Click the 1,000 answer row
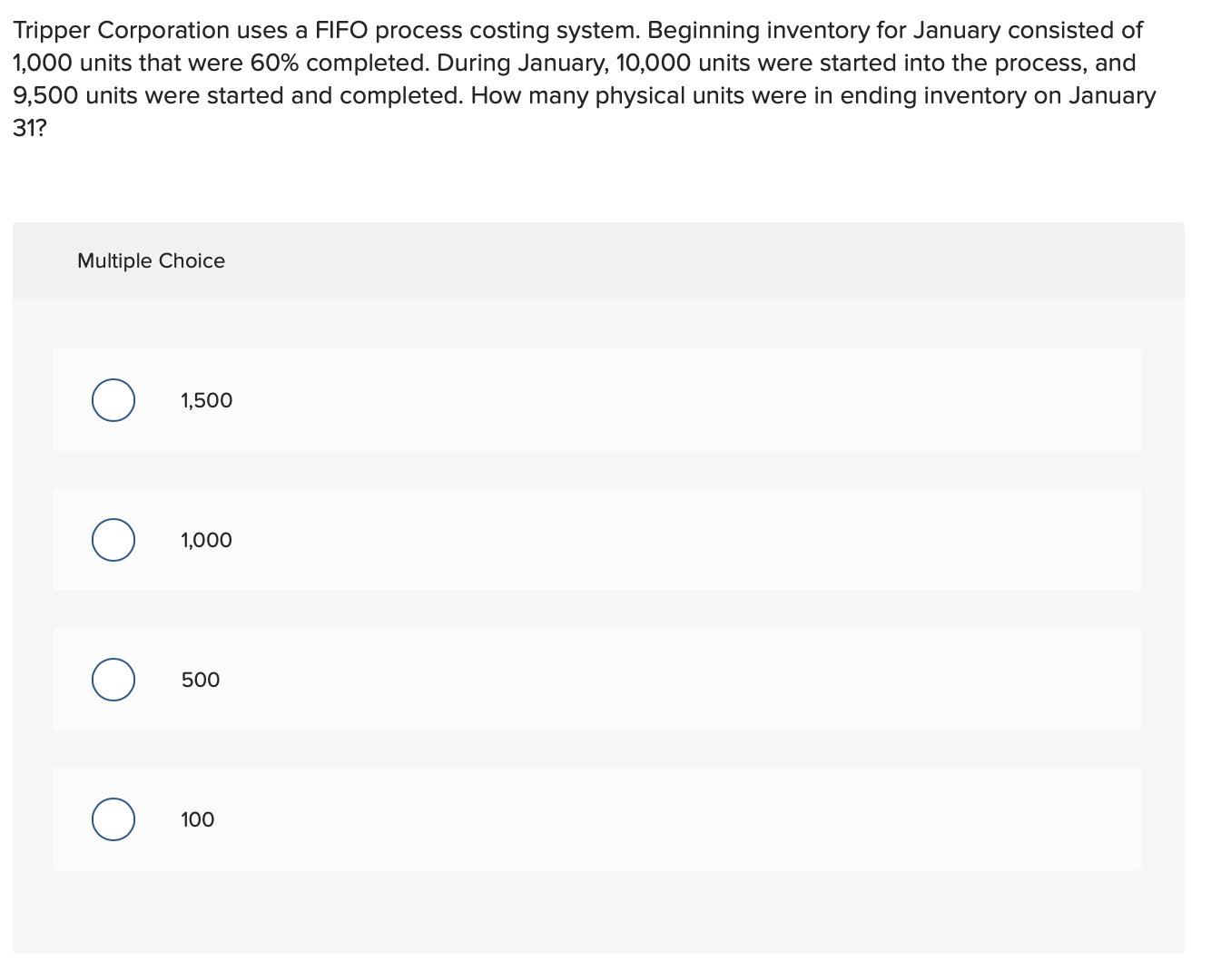Image resolution: width=1231 pixels, height=980 pixels. pos(597,539)
